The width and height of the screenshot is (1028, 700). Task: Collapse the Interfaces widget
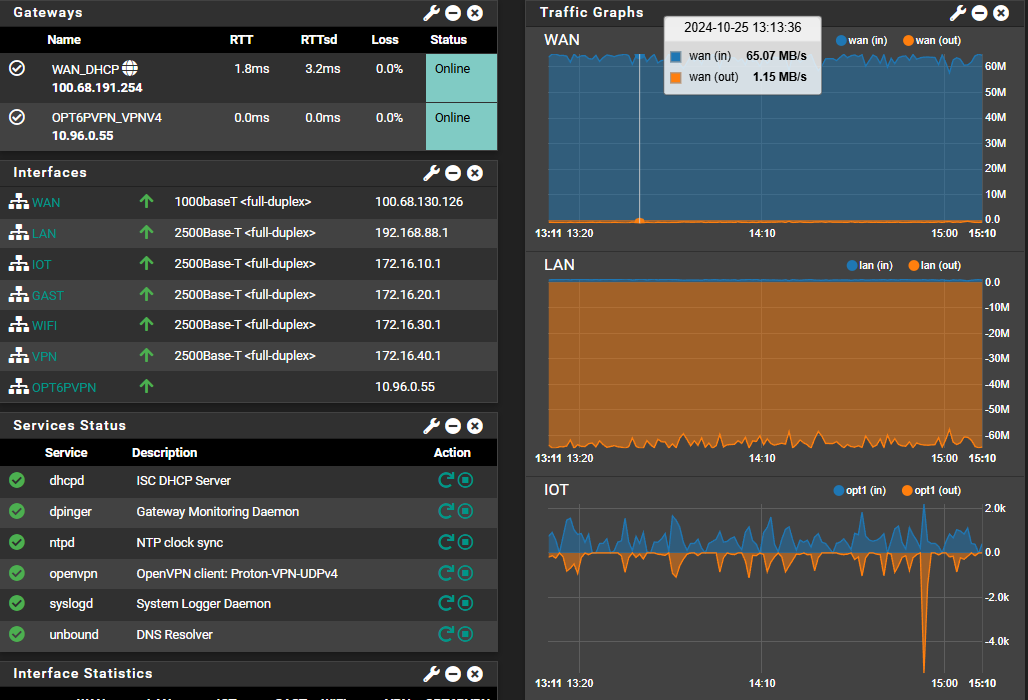tap(453, 173)
